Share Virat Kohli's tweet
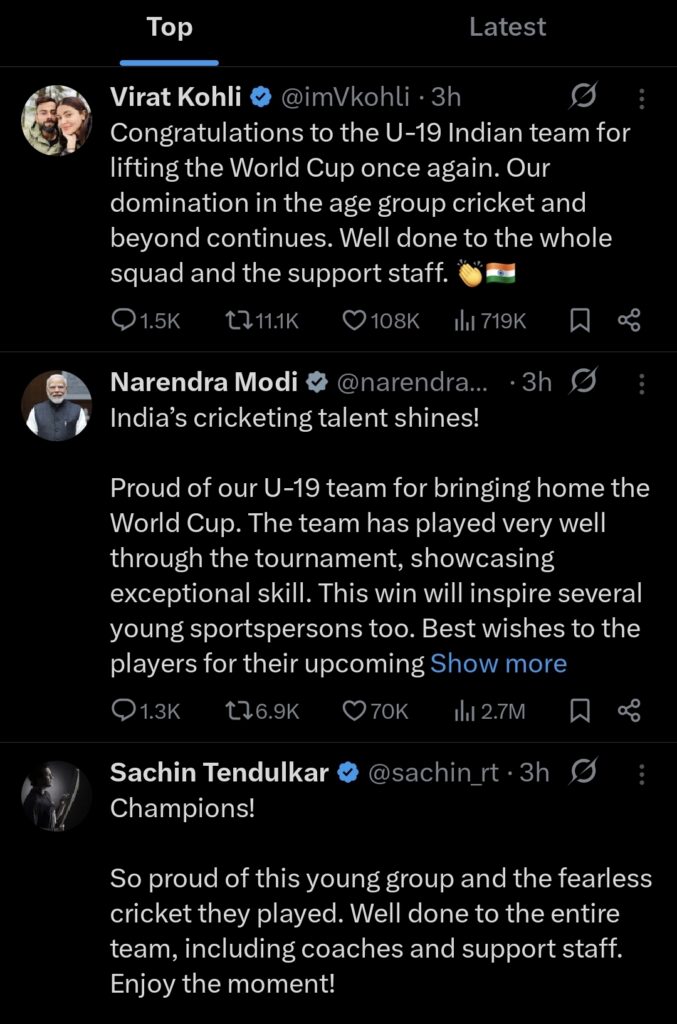 pos(629,321)
